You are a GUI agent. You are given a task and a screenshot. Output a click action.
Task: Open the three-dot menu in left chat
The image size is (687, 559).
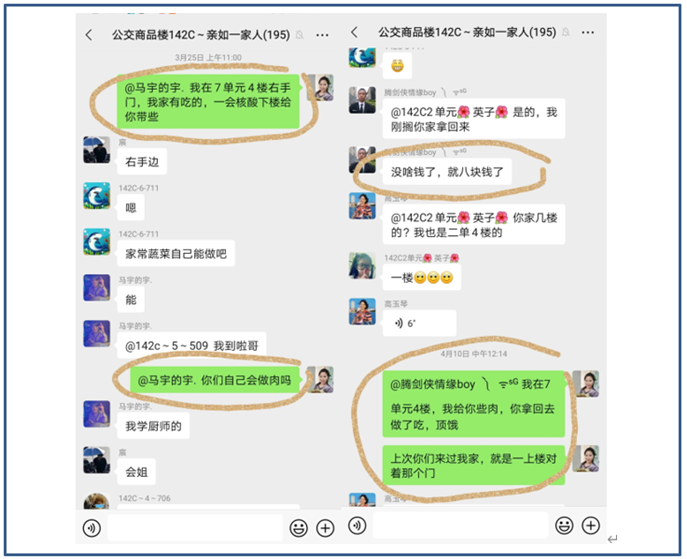pyautogui.click(x=322, y=35)
